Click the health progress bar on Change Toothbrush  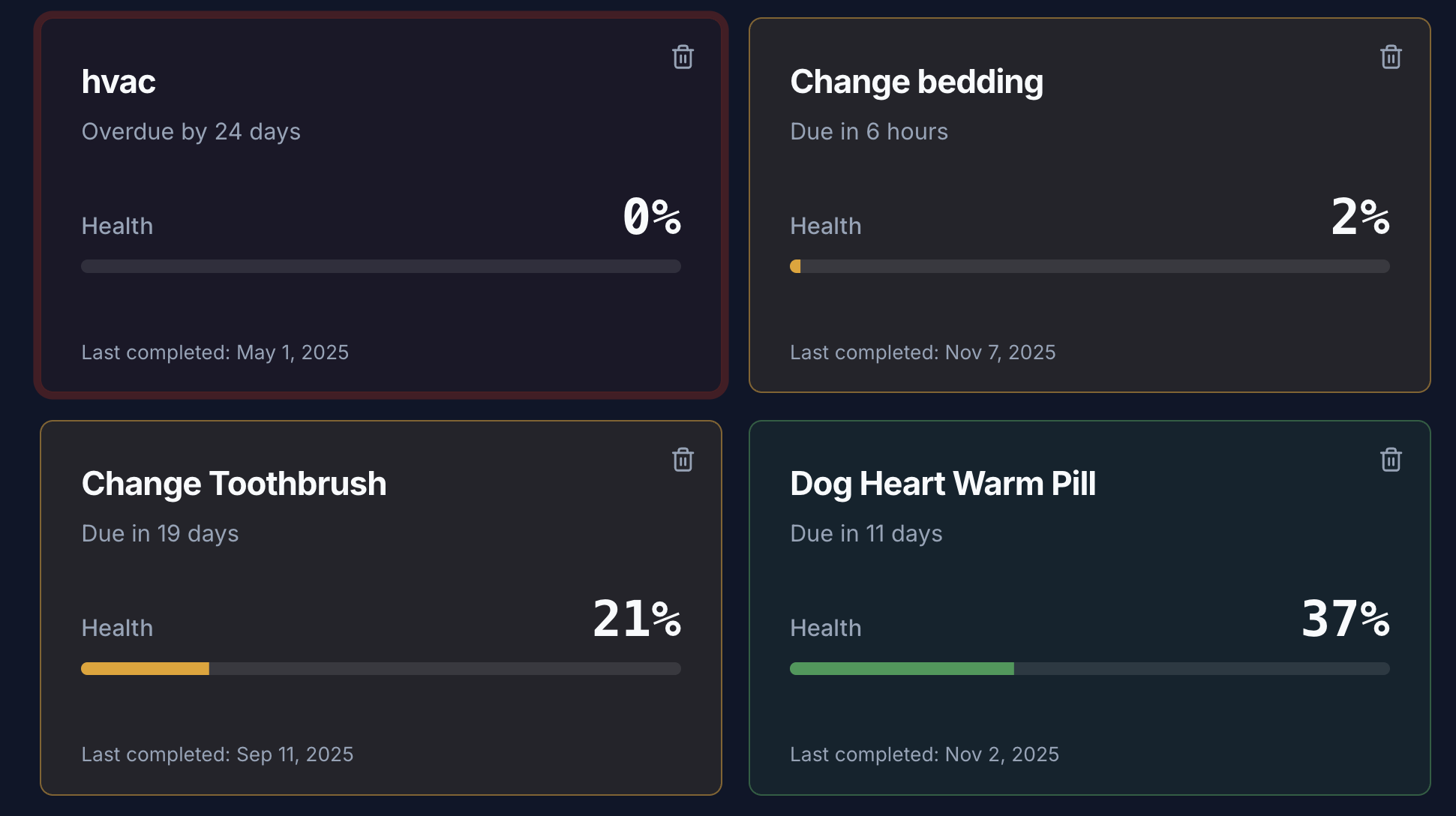tap(380, 668)
